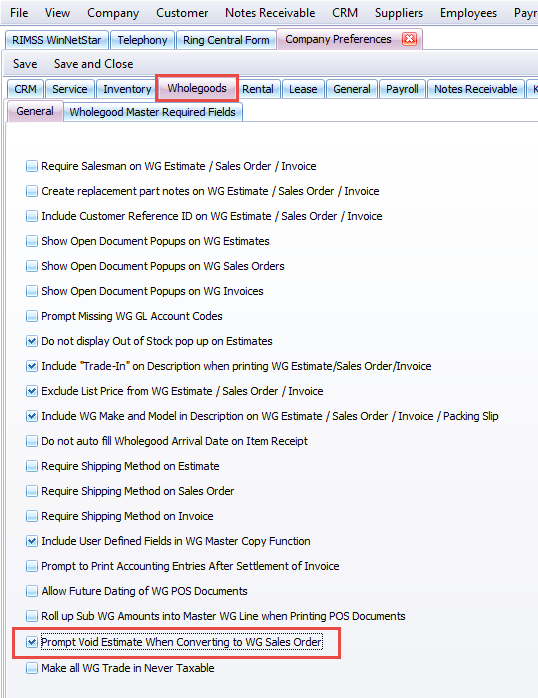The height and width of the screenshot is (698, 538).
Task: Open the Notes Receivable menu
Action: point(270,13)
